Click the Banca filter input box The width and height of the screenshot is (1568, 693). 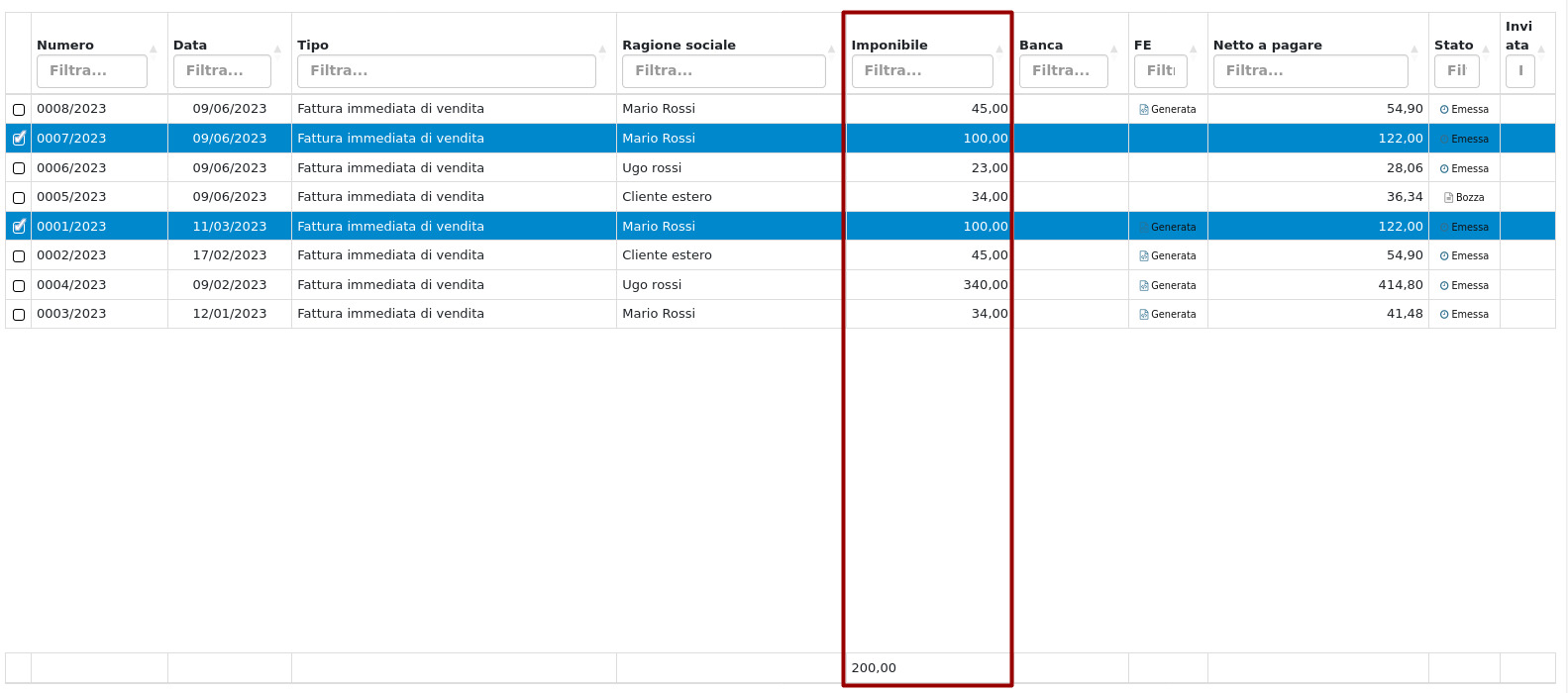pyautogui.click(x=1063, y=71)
